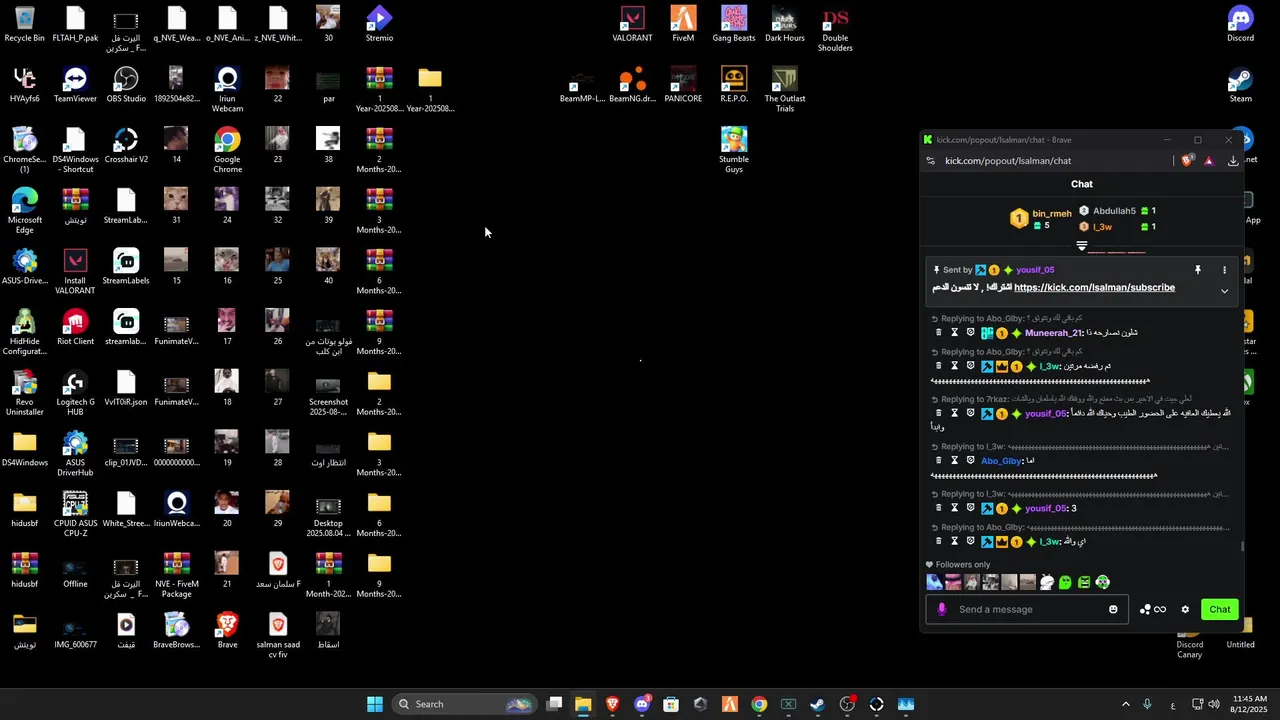Viewport: 1280px width, 720px height.
Task: Click the ban shield on Muneerah_21's message
Action: pyautogui.click(x=970, y=333)
